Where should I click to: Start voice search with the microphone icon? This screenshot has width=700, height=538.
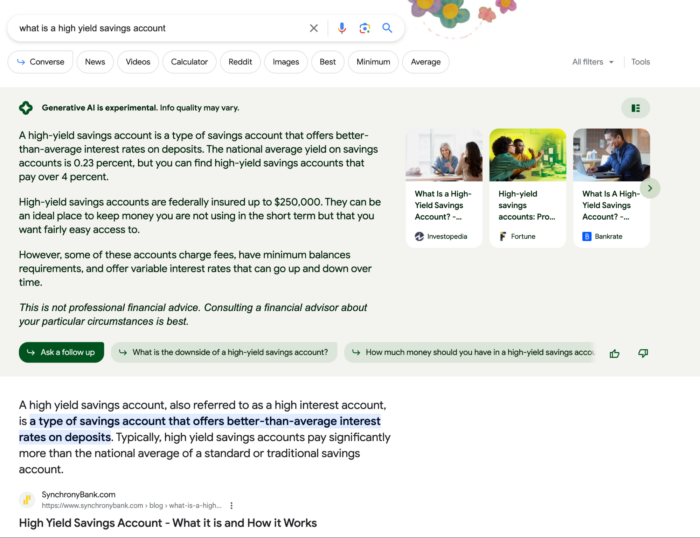click(x=342, y=28)
